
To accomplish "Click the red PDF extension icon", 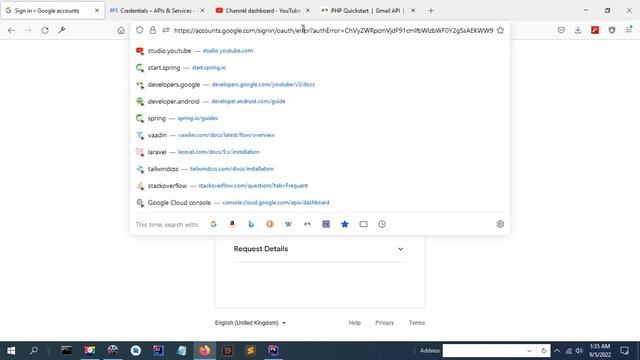I will pyautogui.click(x=595, y=30).
